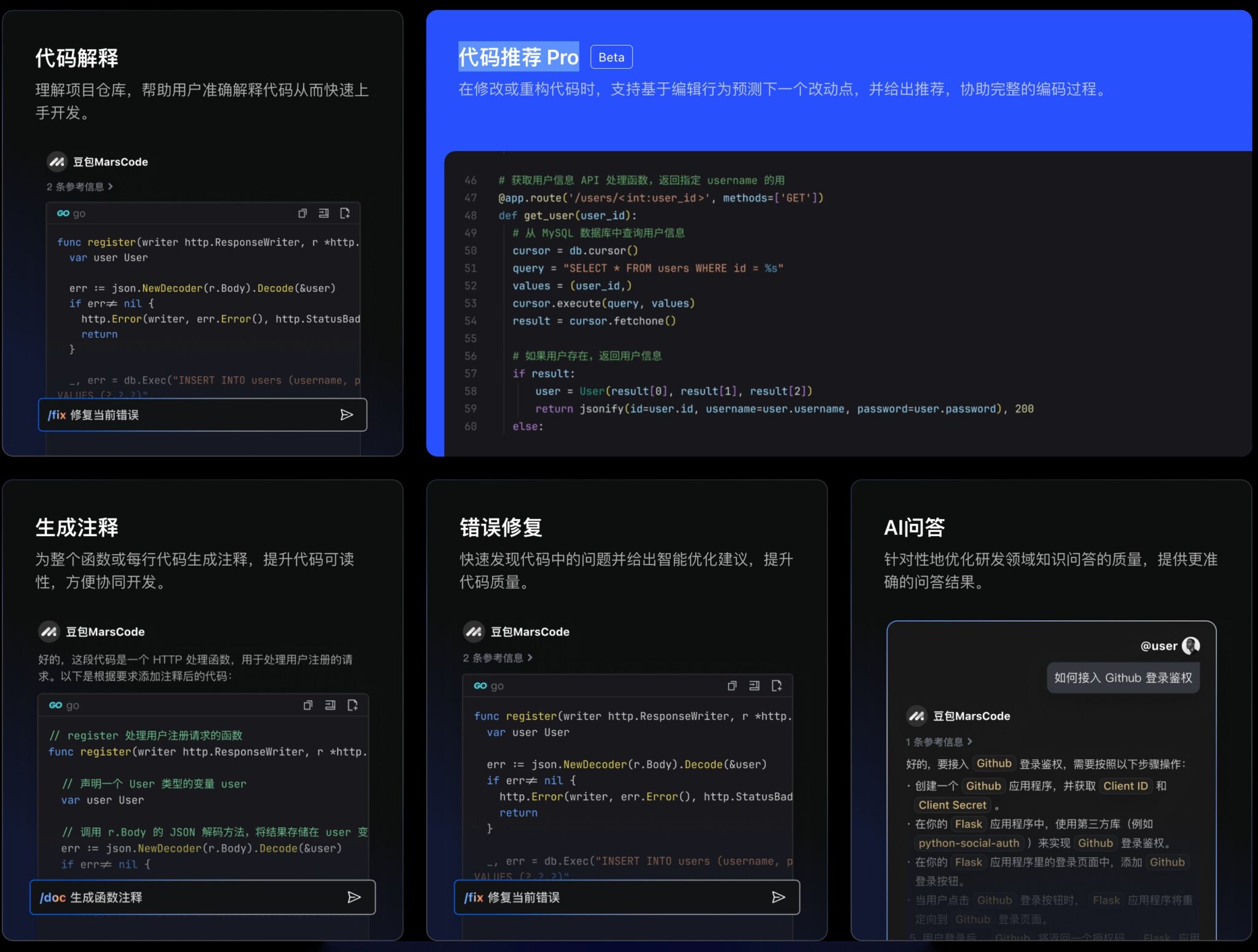Viewport: 1258px width, 952px height.
Task: Click insert-code icon in 错误修复 code block
Action: pos(754,685)
